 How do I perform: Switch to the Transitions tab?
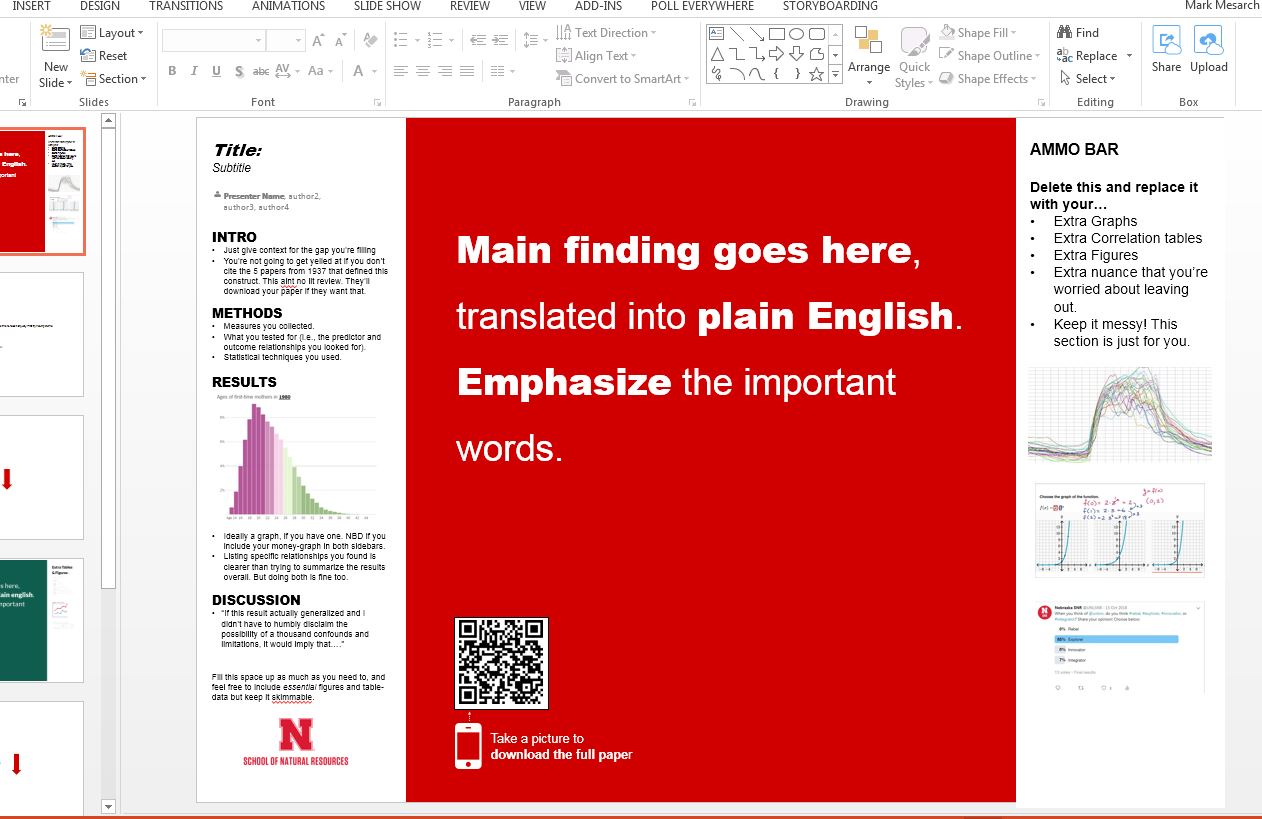(186, 6)
